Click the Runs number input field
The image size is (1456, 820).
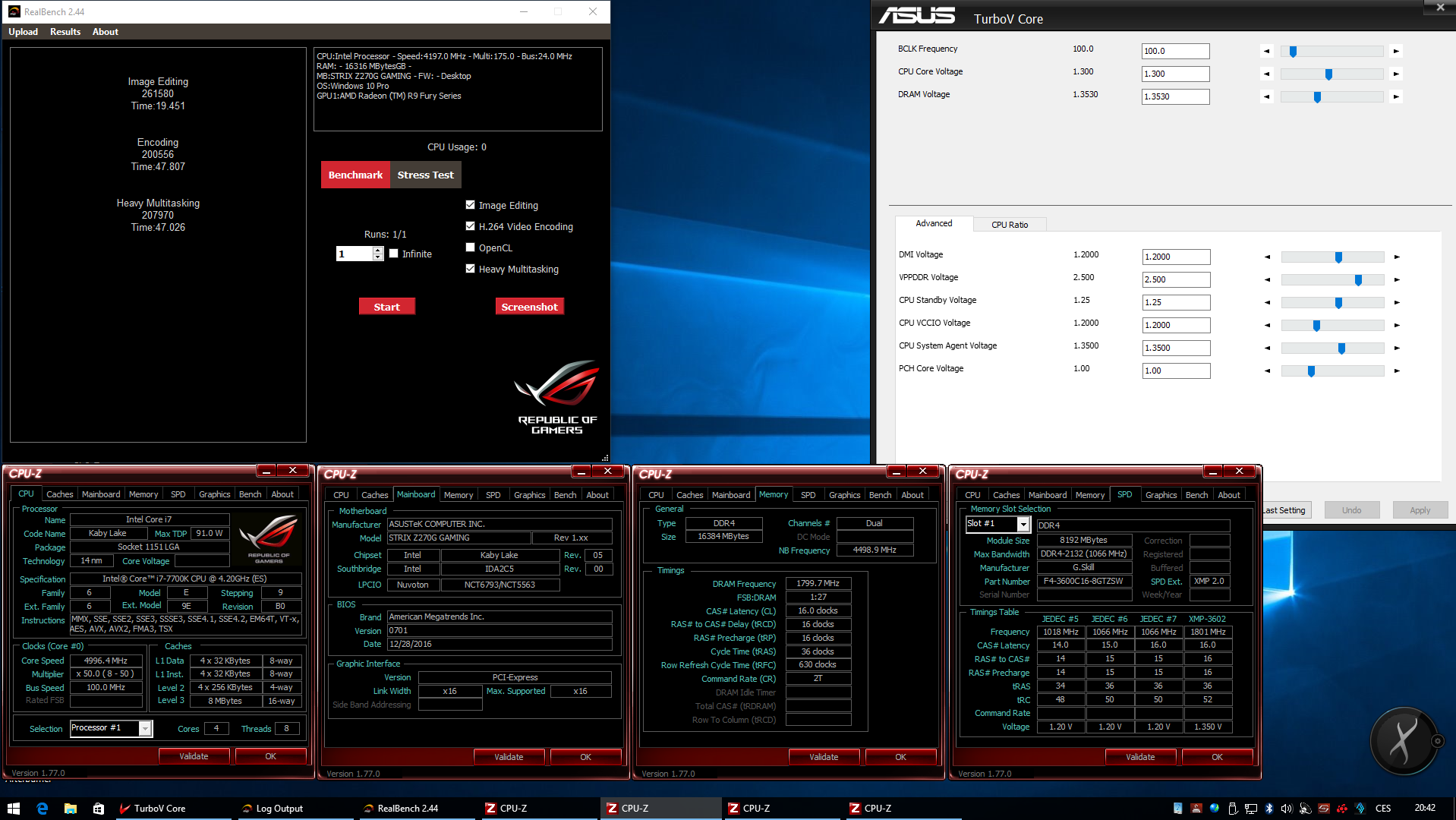coord(354,254)
